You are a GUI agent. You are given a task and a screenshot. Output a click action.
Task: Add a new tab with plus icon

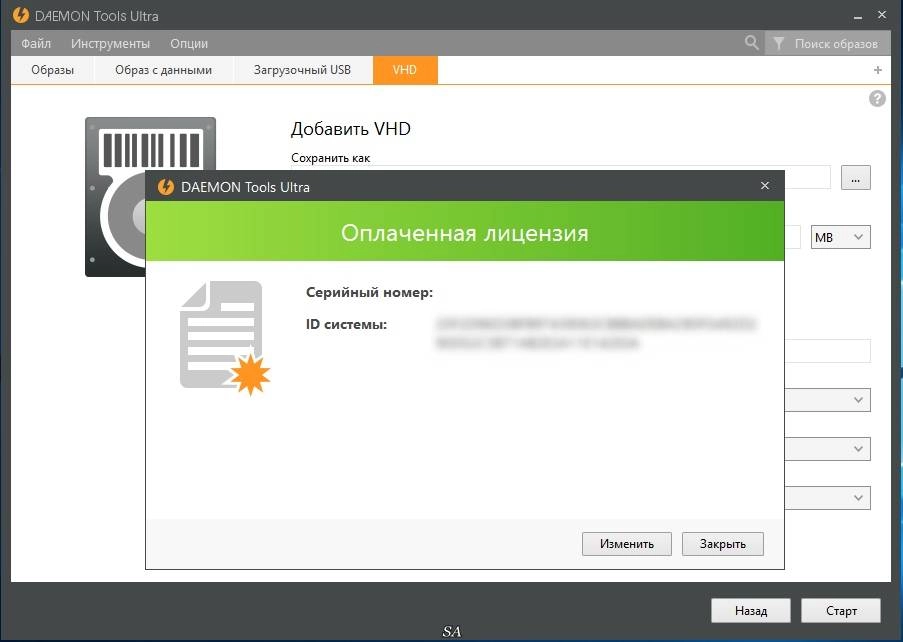click(878, 70)
